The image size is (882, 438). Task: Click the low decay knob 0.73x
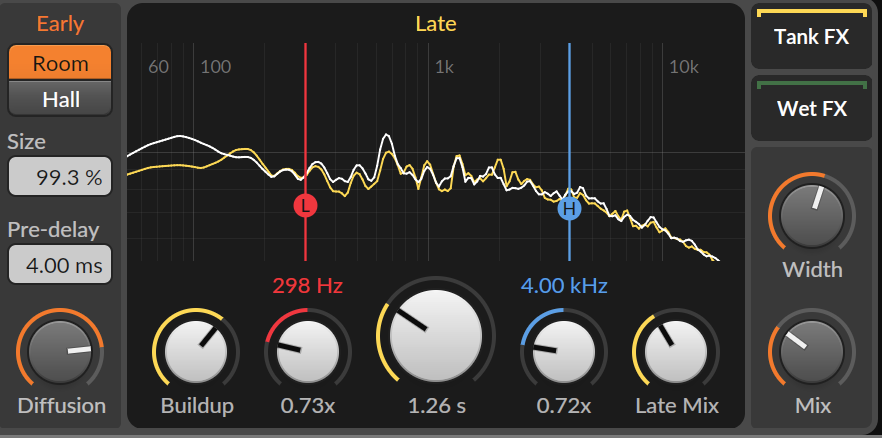click(x=308, y=352)
